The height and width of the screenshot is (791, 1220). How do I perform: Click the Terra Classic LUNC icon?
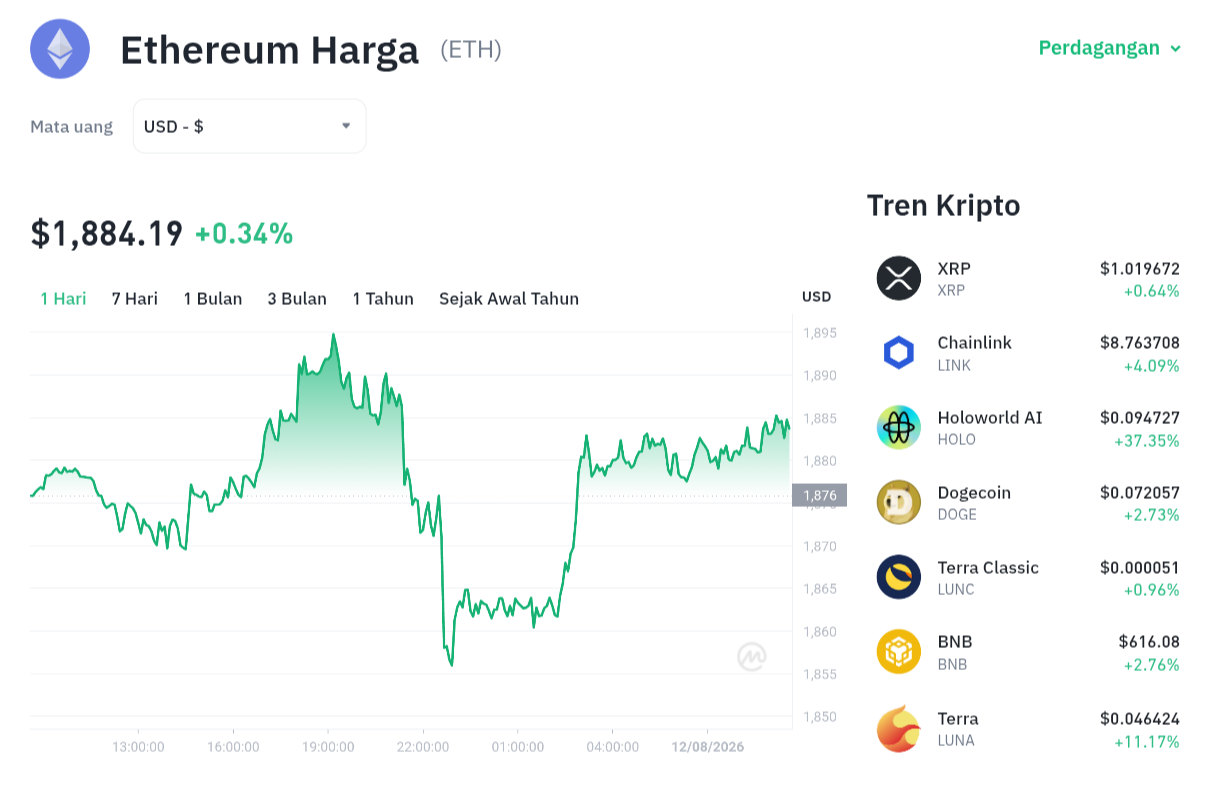click(x=899, y=577)
